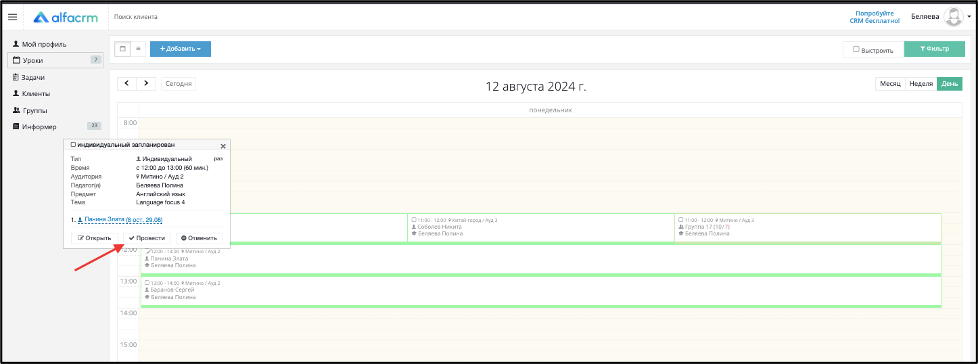This screenshot has height=364, width=979.
Task: Click the Уроки badge count '7'
Action: (x=96, y=60)
